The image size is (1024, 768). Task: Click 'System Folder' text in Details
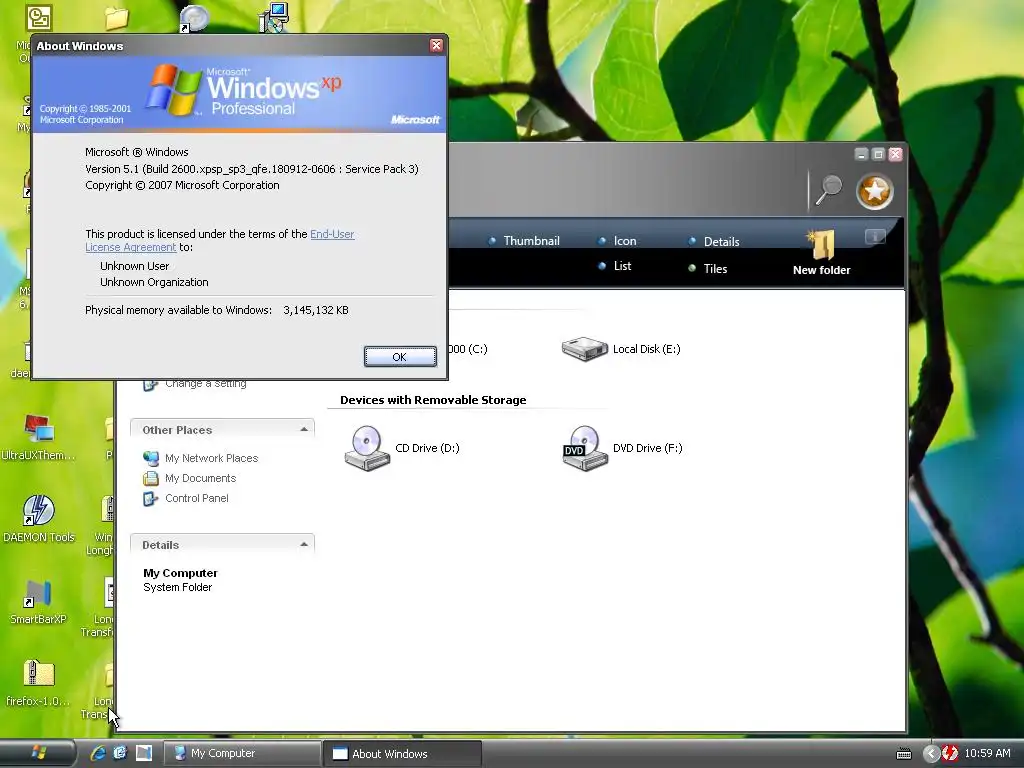[x=178, y=587]
